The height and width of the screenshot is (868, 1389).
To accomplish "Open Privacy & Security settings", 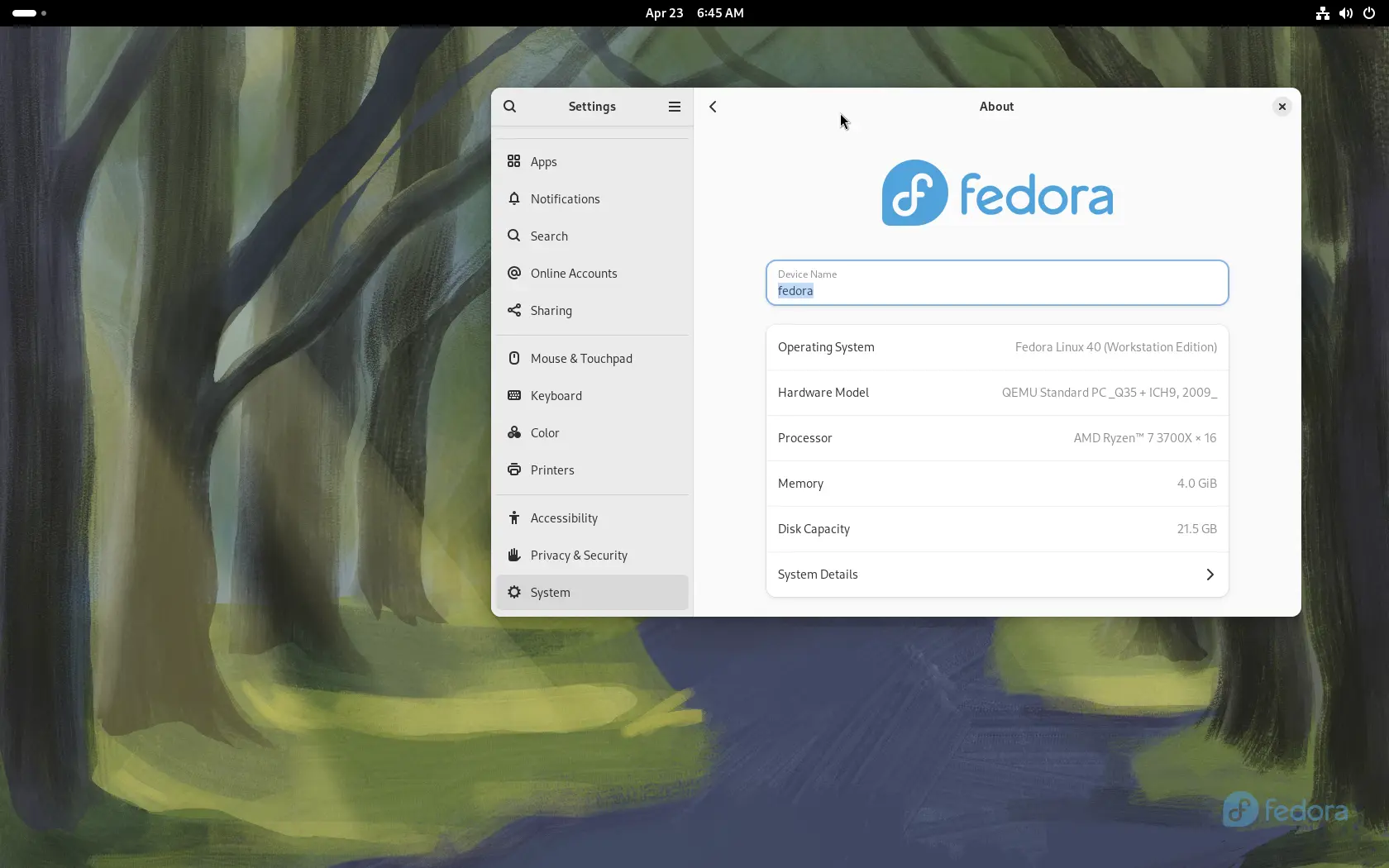I will [592, 555].
